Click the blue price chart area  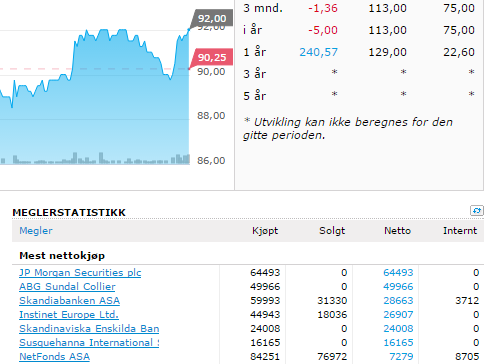point(95,97)
